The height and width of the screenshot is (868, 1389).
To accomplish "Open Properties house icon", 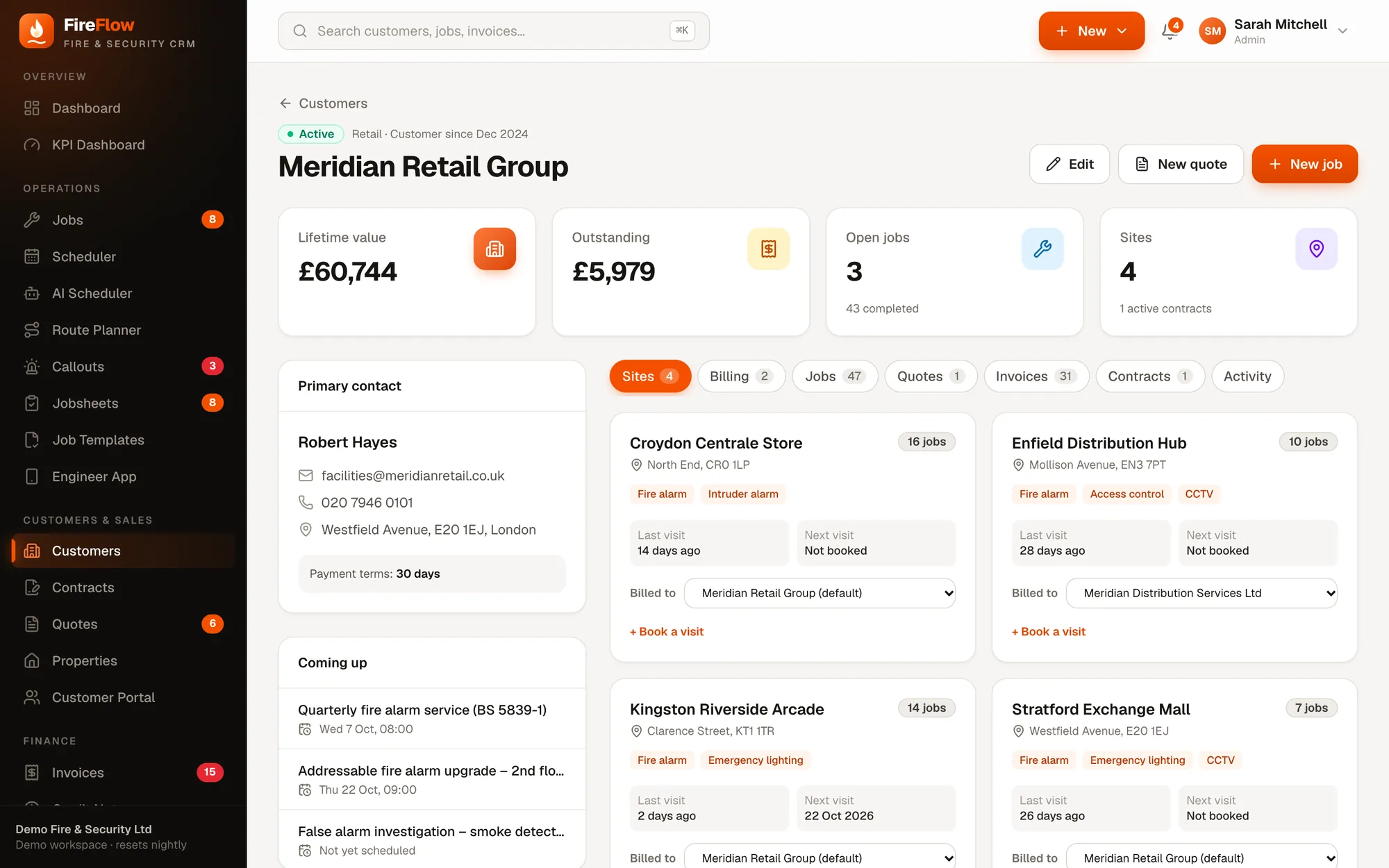I will tap(32, 661).
